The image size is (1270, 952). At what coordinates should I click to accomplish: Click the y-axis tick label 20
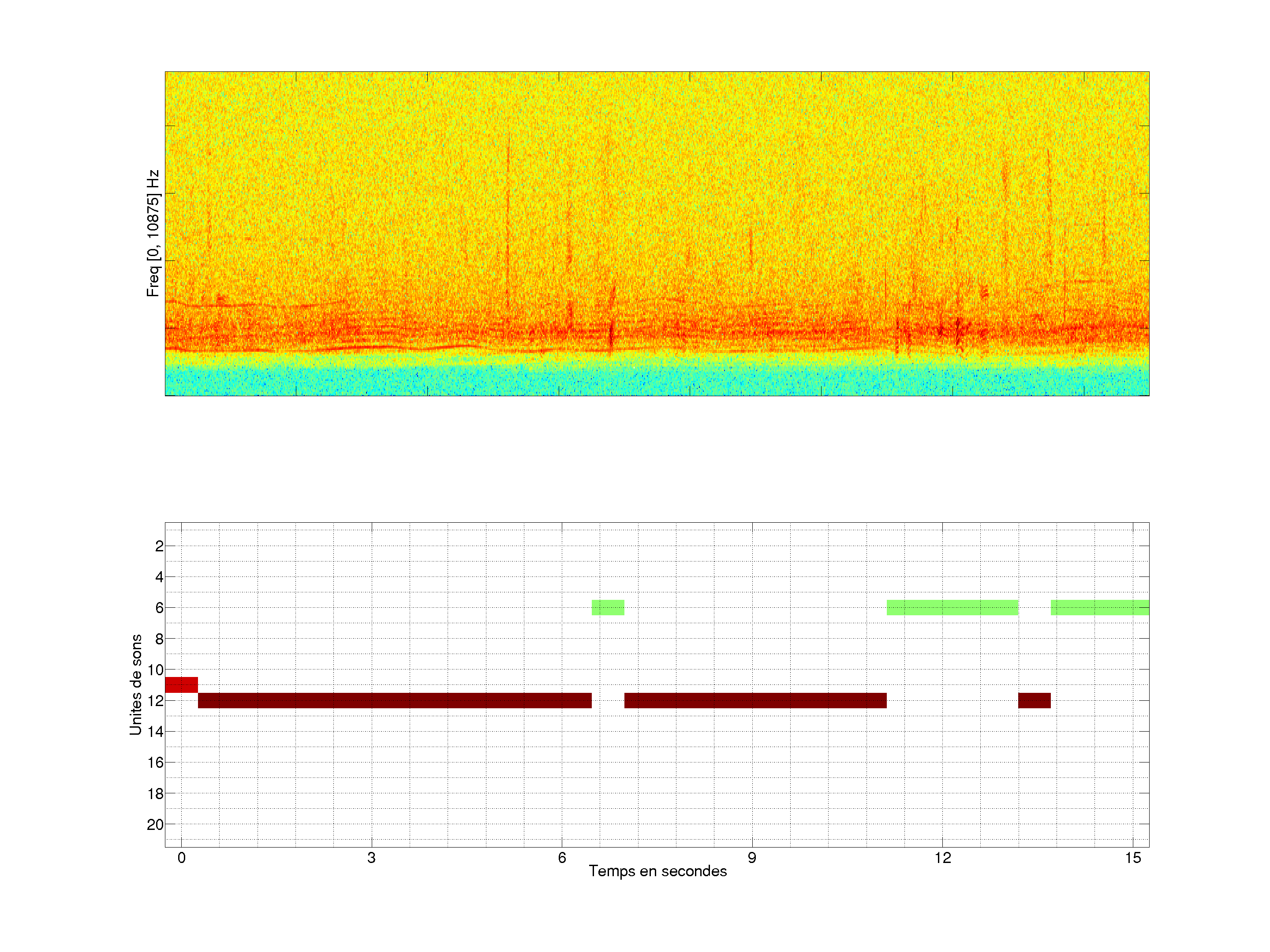point(155,825)
